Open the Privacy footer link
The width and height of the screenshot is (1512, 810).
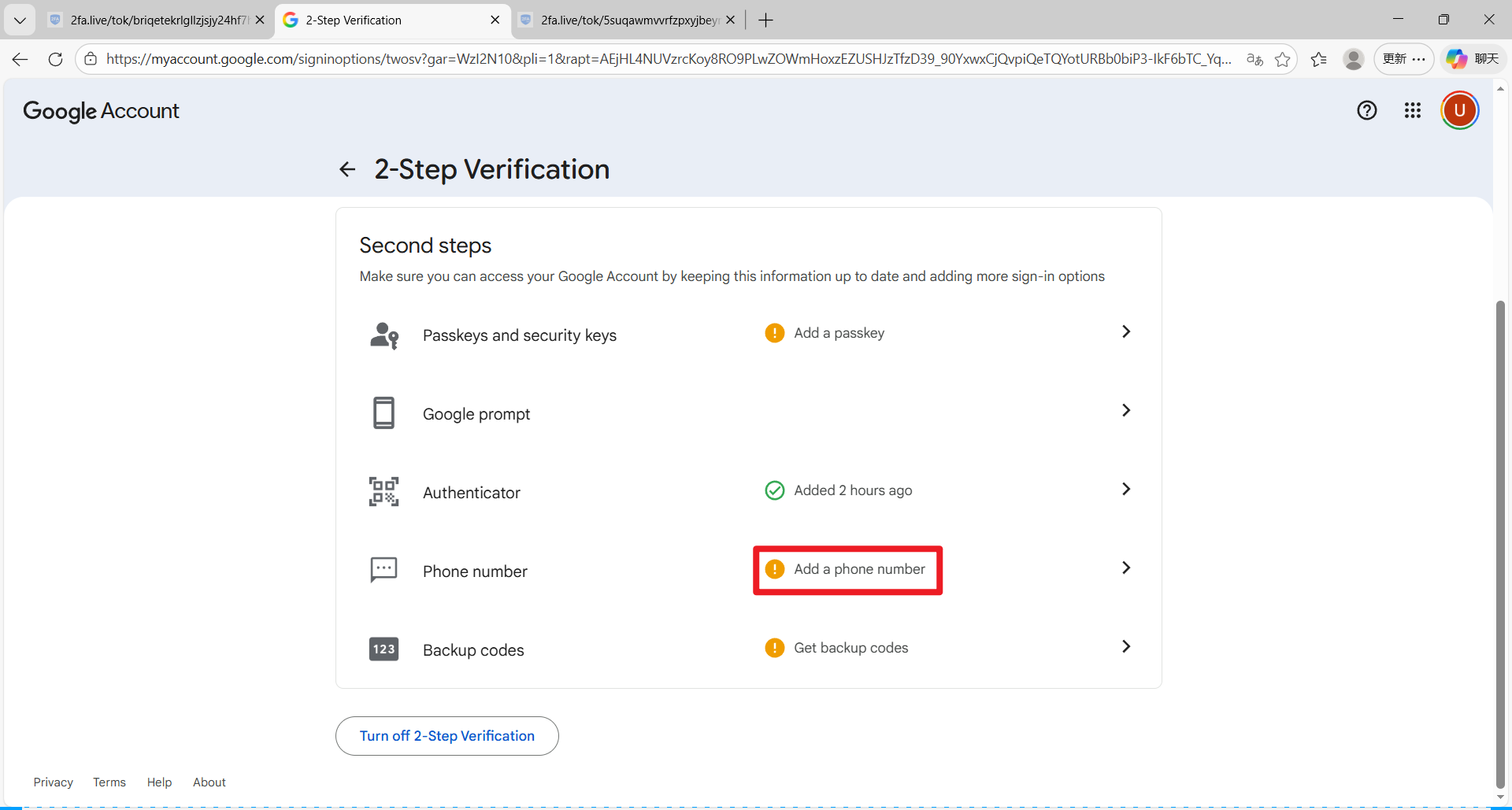[x=53, y=782]
